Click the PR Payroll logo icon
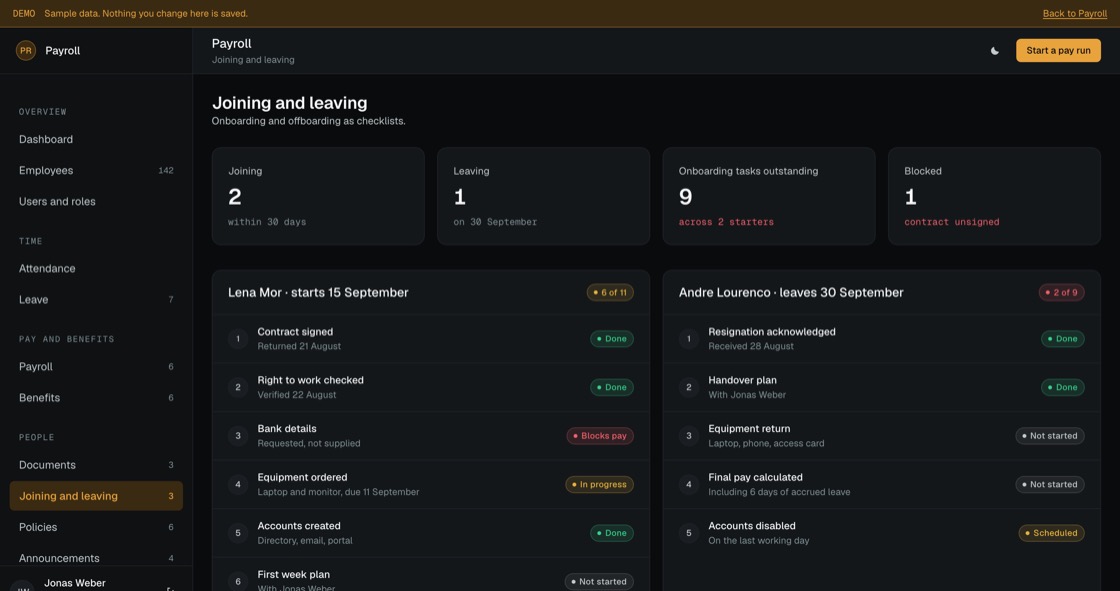The width and height of the screenshot is (1120, 591). click(26, 50)
